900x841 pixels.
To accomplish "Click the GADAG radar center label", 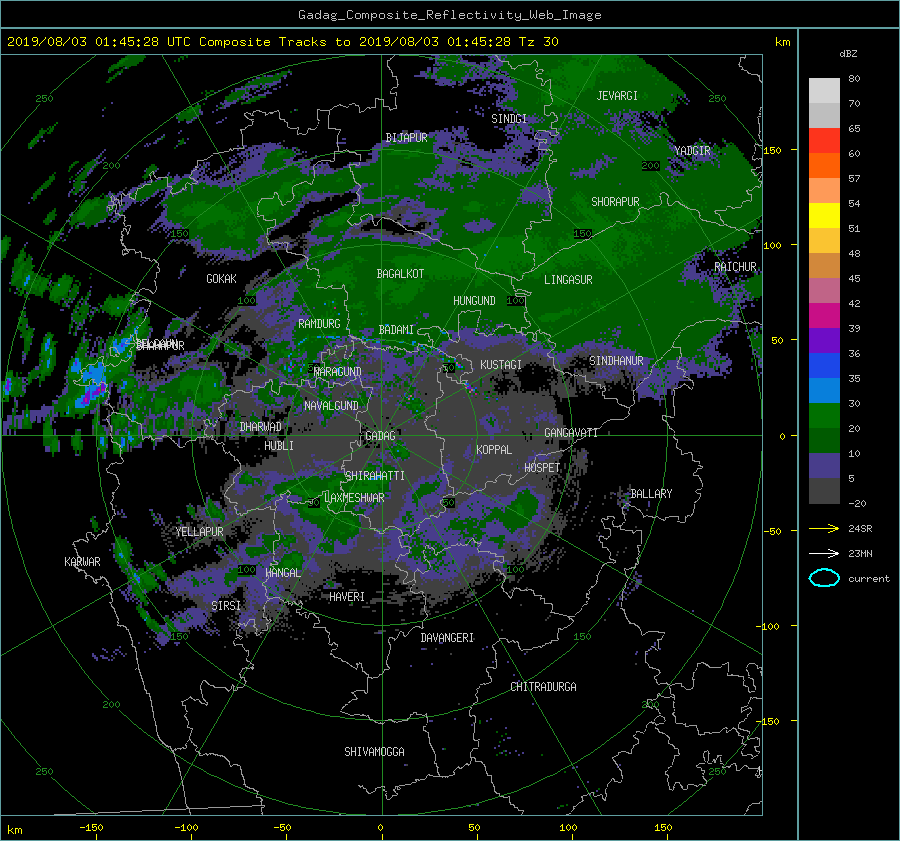I will coord(380,436).
